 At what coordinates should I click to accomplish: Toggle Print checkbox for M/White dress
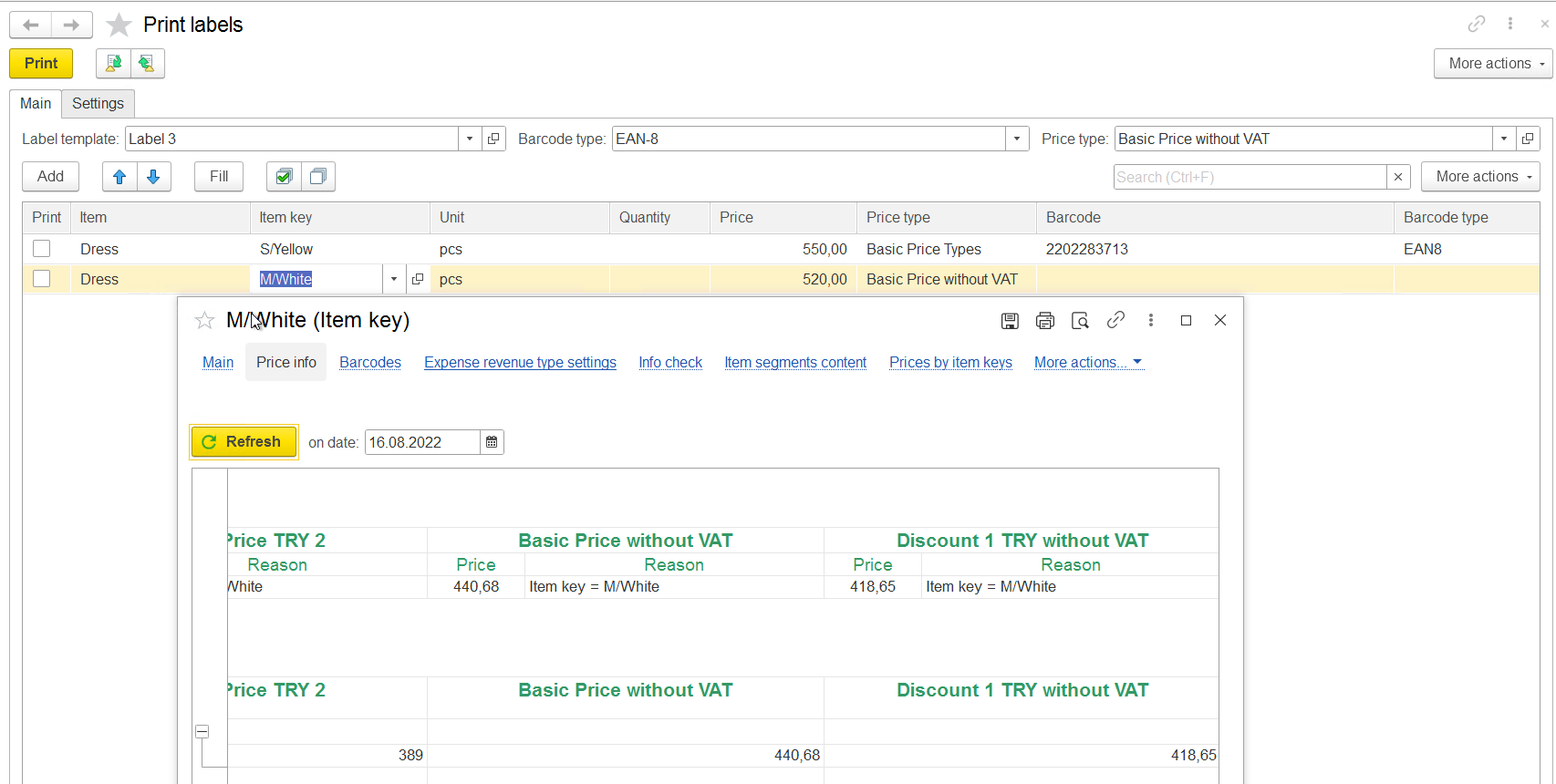point(42,279)
